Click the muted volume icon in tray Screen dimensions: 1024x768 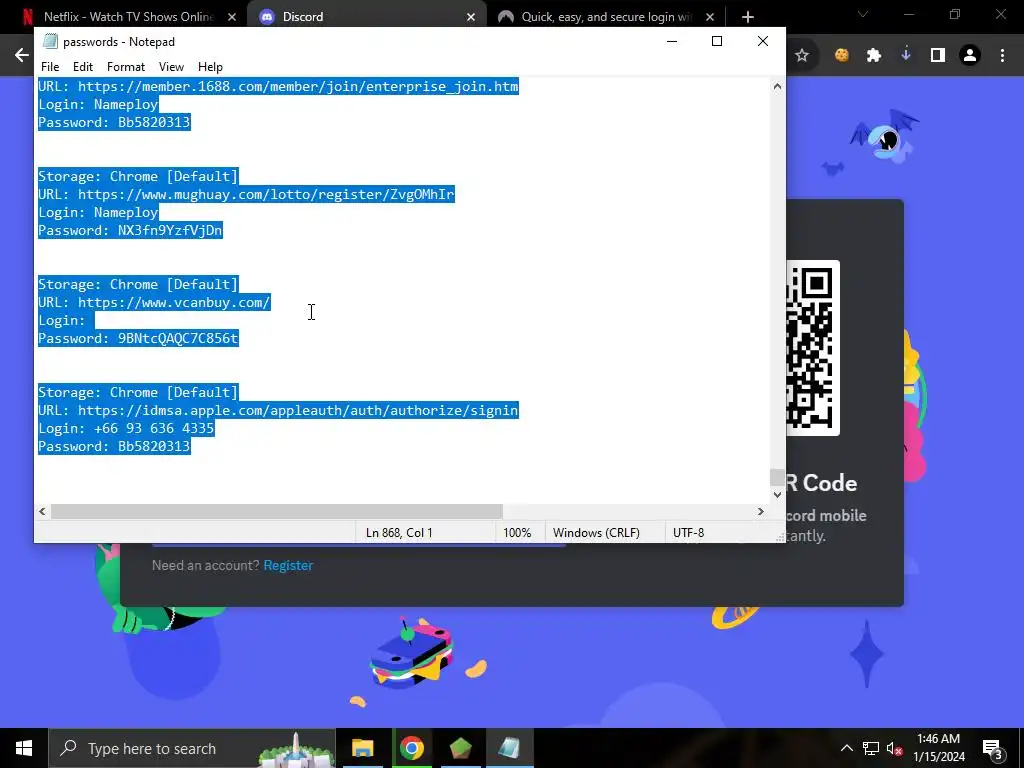pyautogui.click(x=894, y=748)
